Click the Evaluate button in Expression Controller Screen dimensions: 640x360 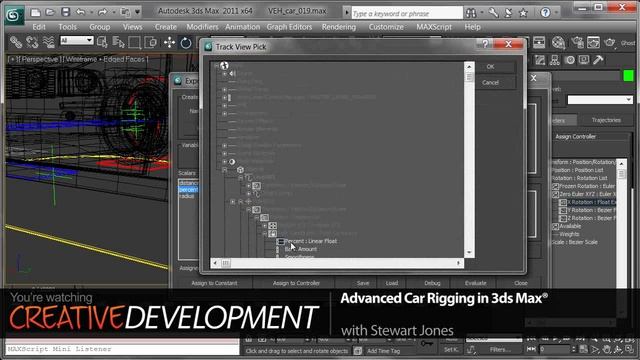(x=476, y=283)
